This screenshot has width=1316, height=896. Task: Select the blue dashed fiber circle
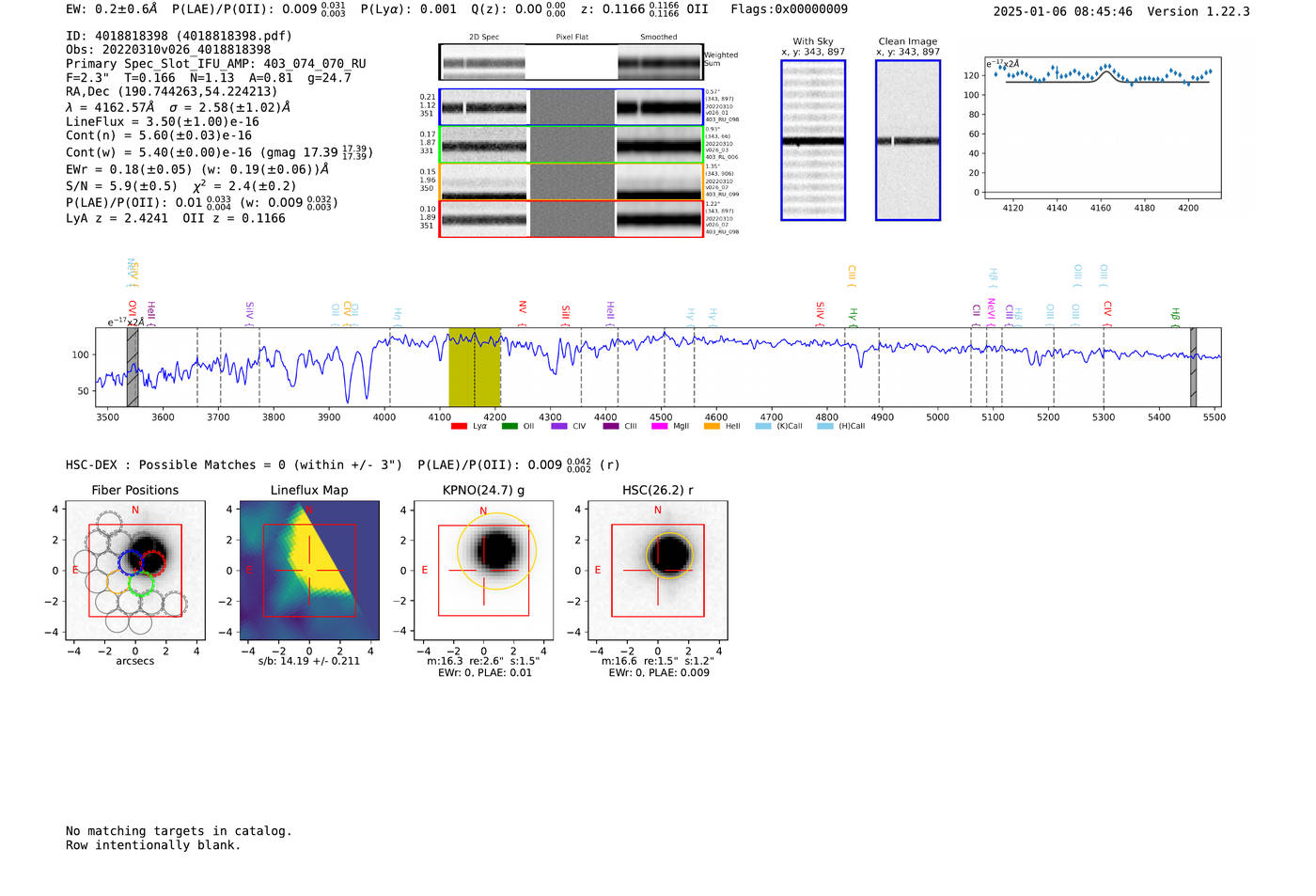[x=131, y=563]
